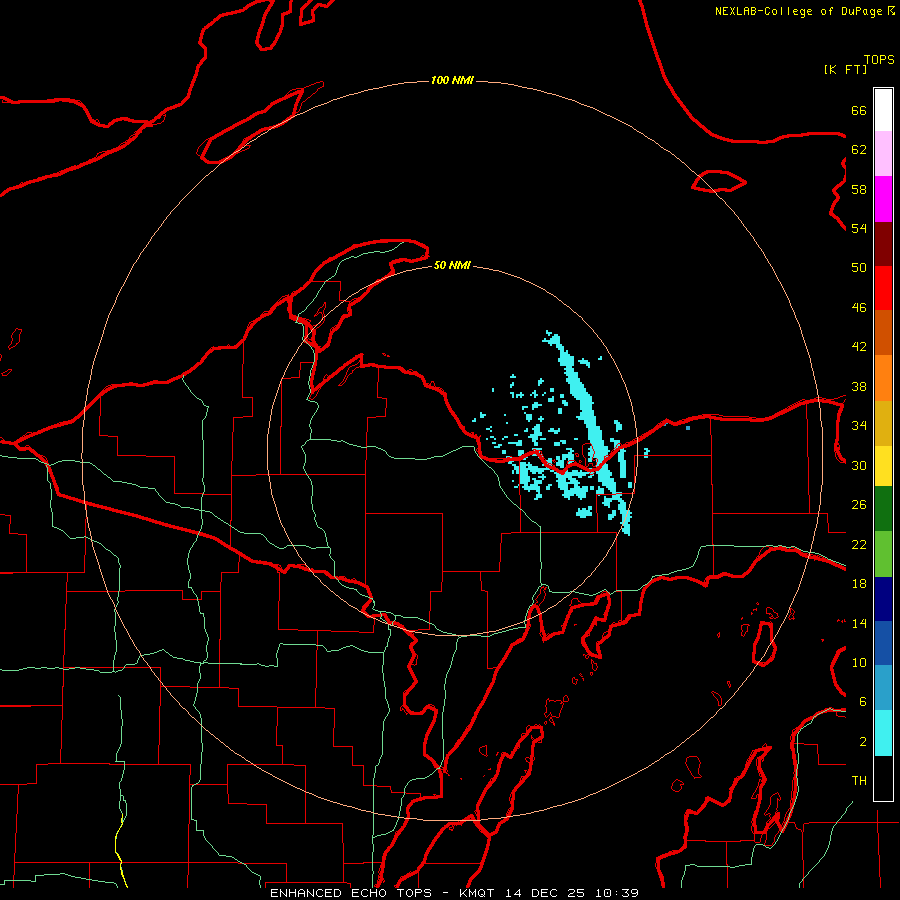Select the navy blue legend swatch
900x900 pixels.
click(x=883, y=599)
